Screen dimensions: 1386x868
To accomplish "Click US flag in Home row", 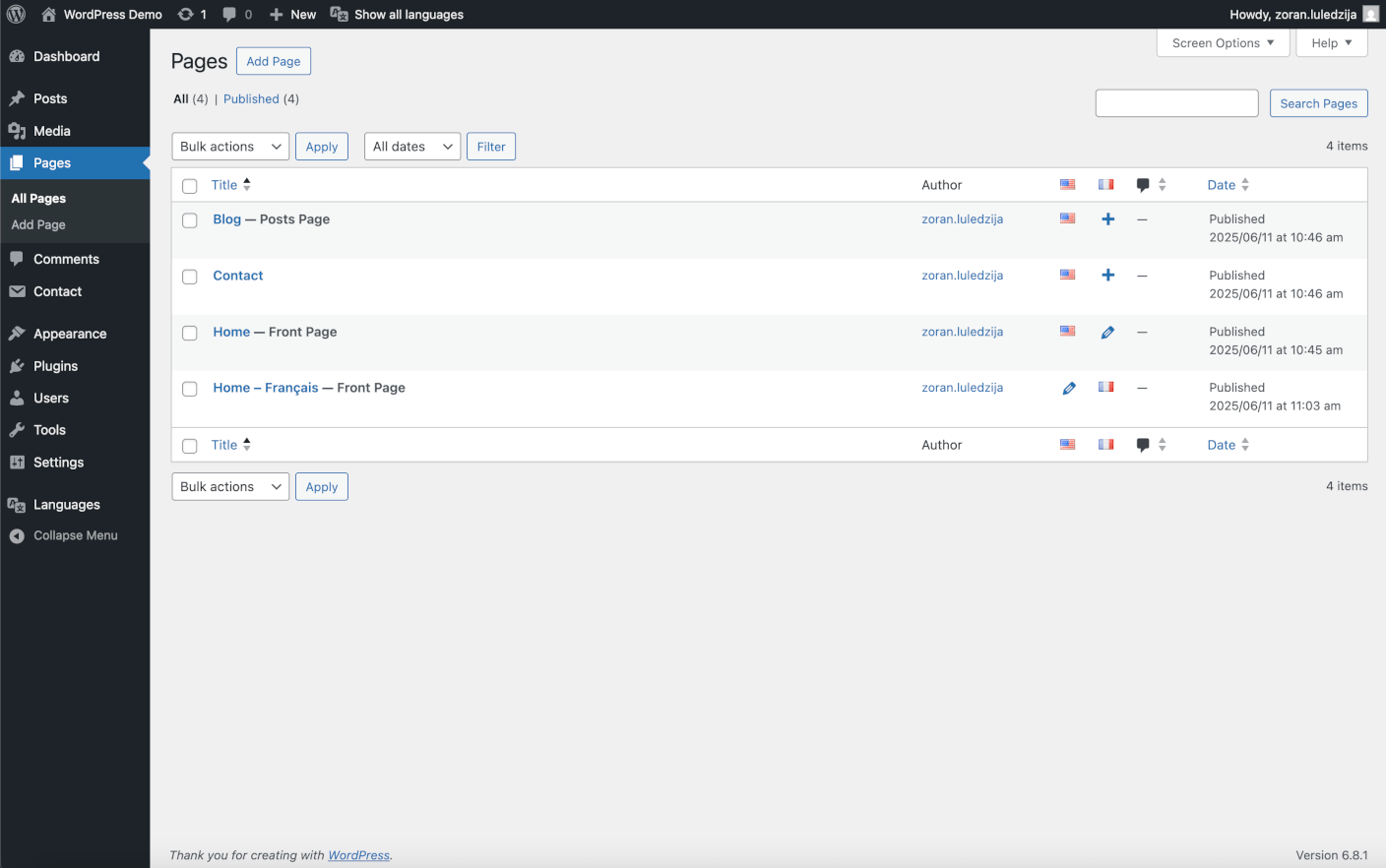I will pos(1068,331).
